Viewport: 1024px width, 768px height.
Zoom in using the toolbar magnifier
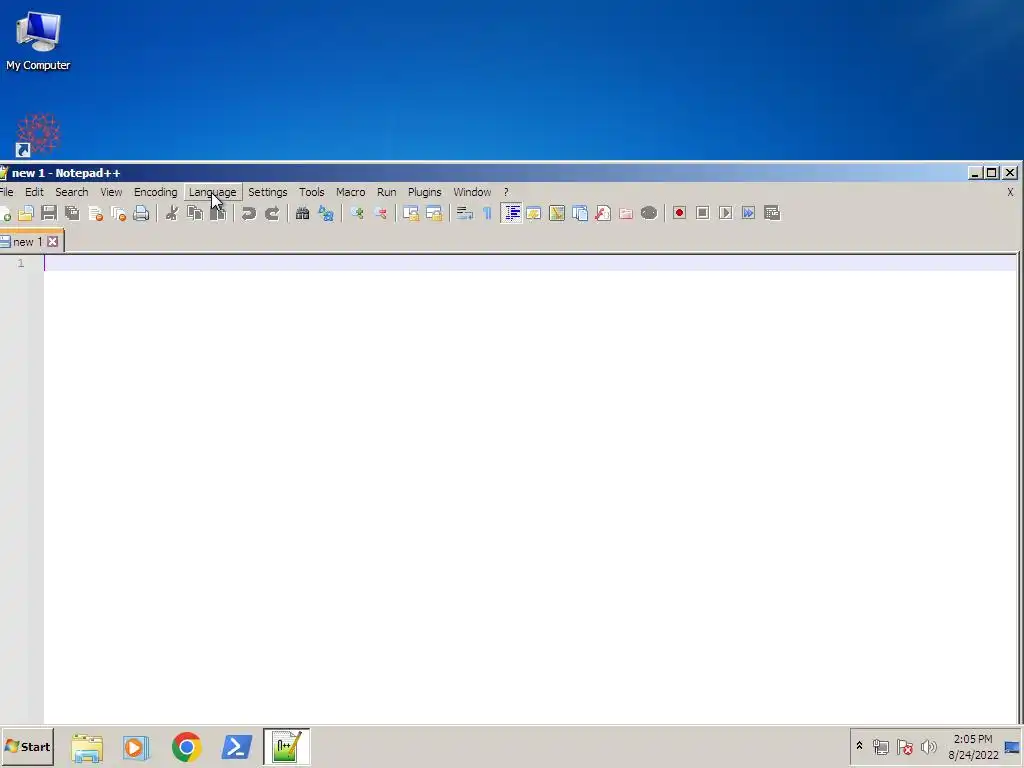[357, 214]
